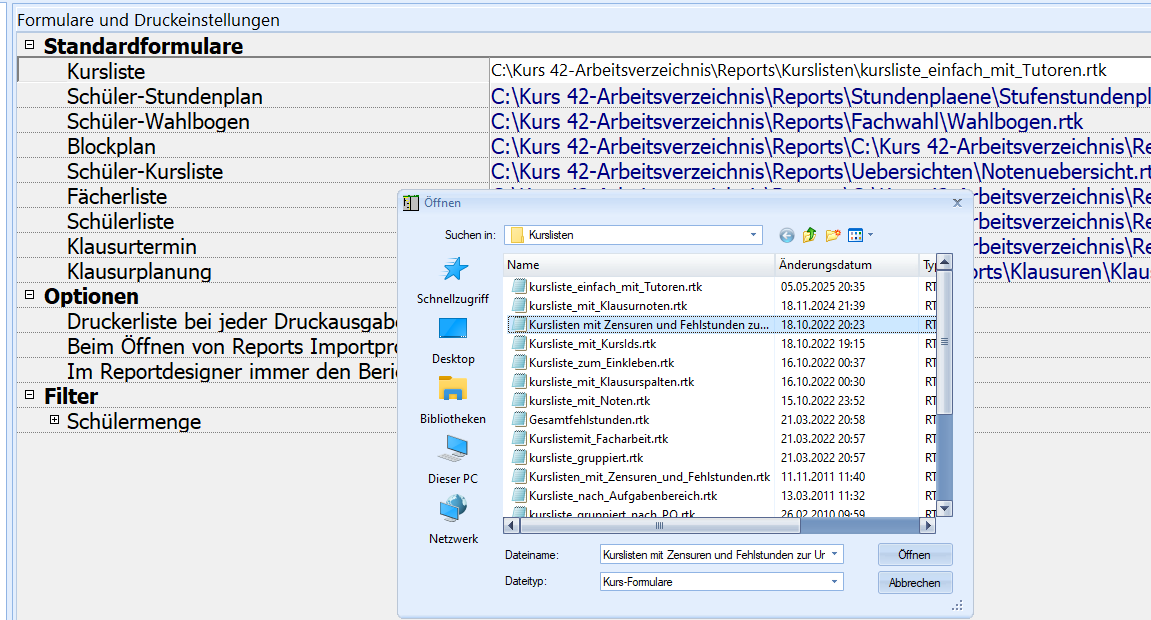Screen dimensions: 1151x620
Task: Sort files by Name column header
Action: tap(639, 265)
